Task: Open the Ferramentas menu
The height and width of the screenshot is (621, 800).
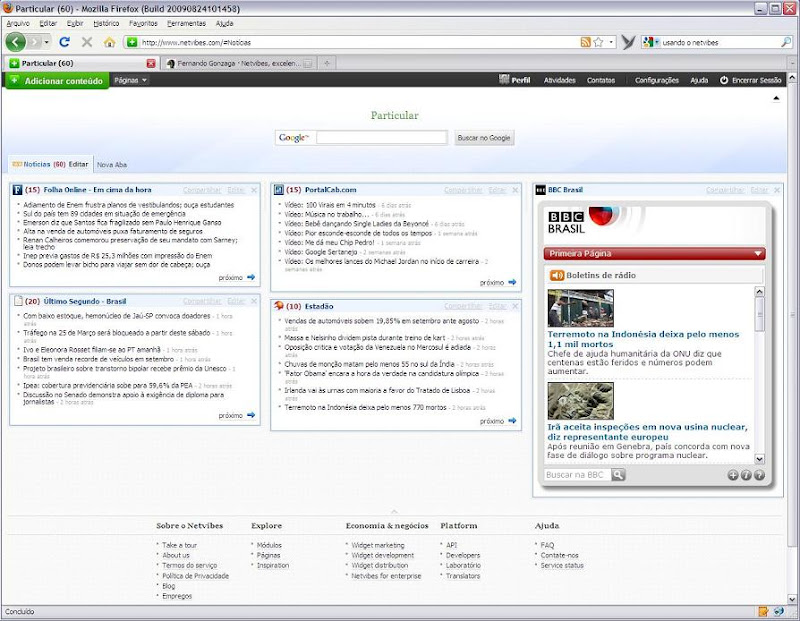Action: click(x=186, y=23)
